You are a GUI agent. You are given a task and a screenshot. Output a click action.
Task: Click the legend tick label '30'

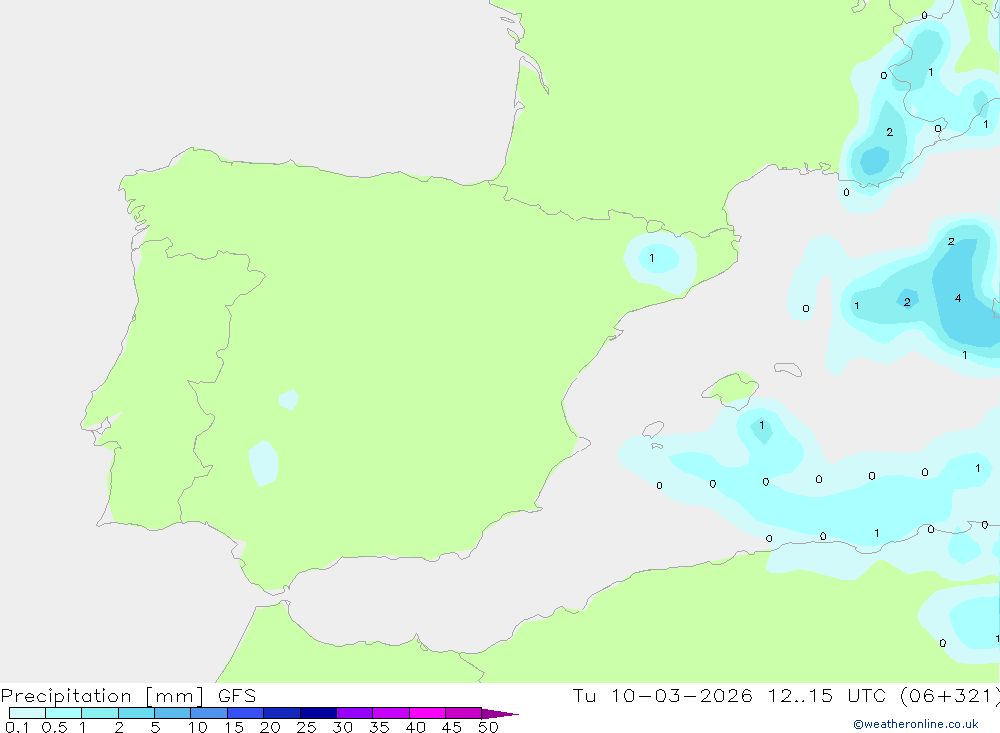tap(343, 727)
